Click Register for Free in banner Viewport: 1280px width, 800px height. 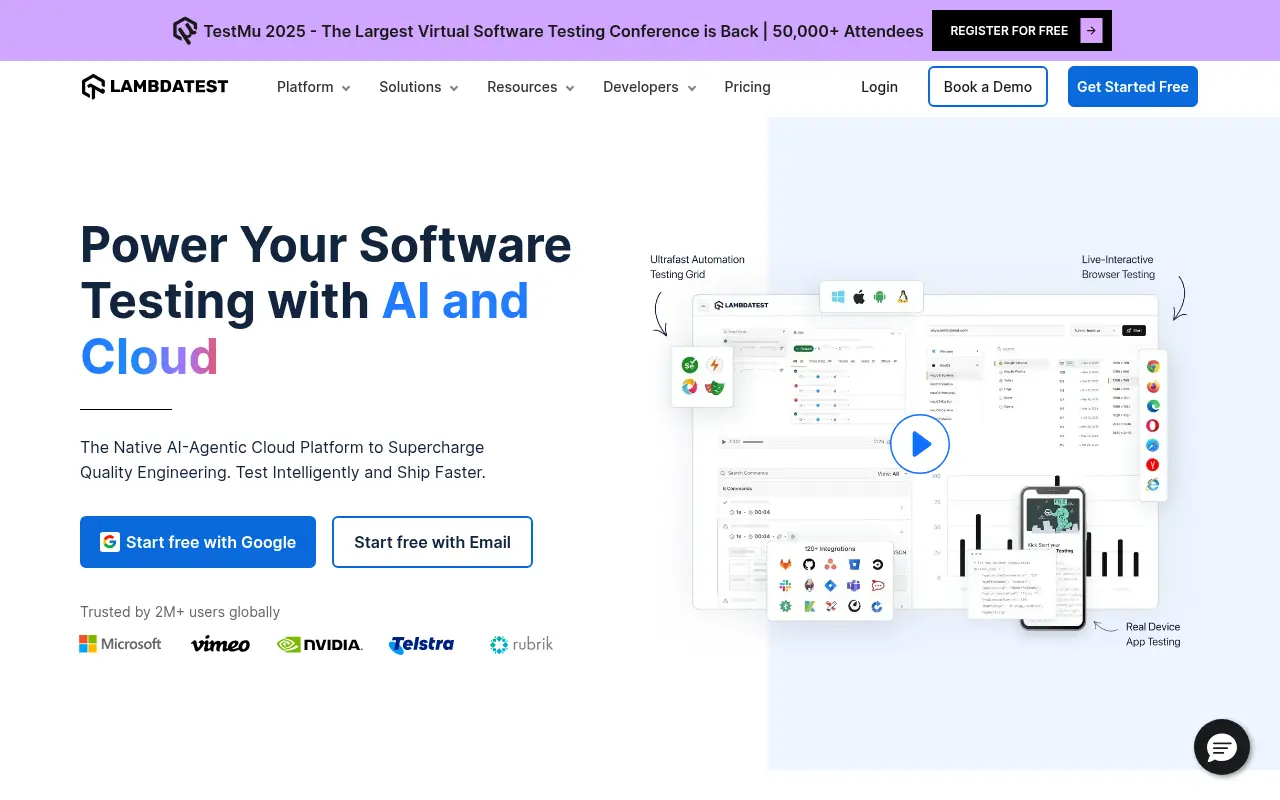pos(1021,31)
